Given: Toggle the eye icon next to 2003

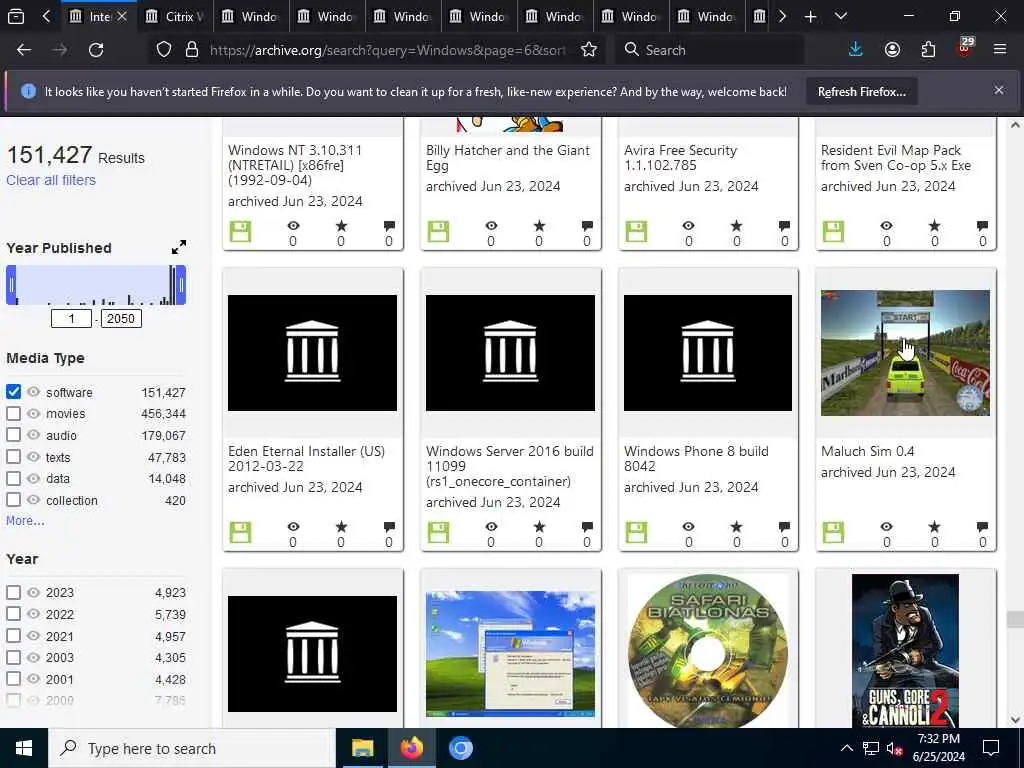Looking at the screenshot, I should pos(33,657).
